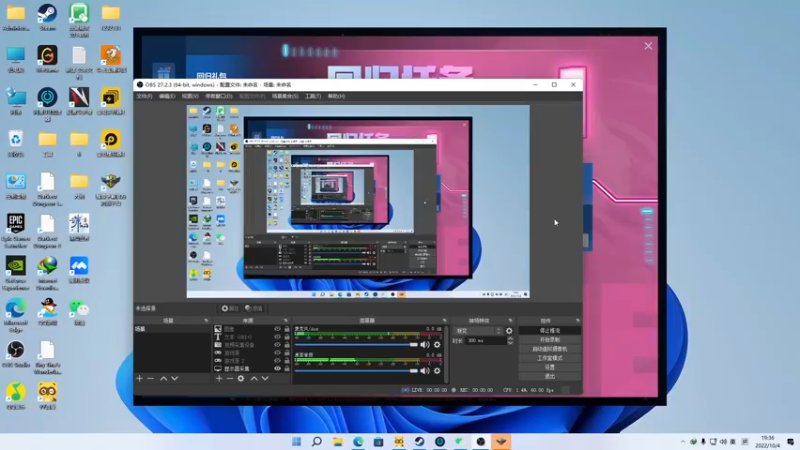Click Start Virtual Camera button
The image size is (800, 450).
click(549, 349)
